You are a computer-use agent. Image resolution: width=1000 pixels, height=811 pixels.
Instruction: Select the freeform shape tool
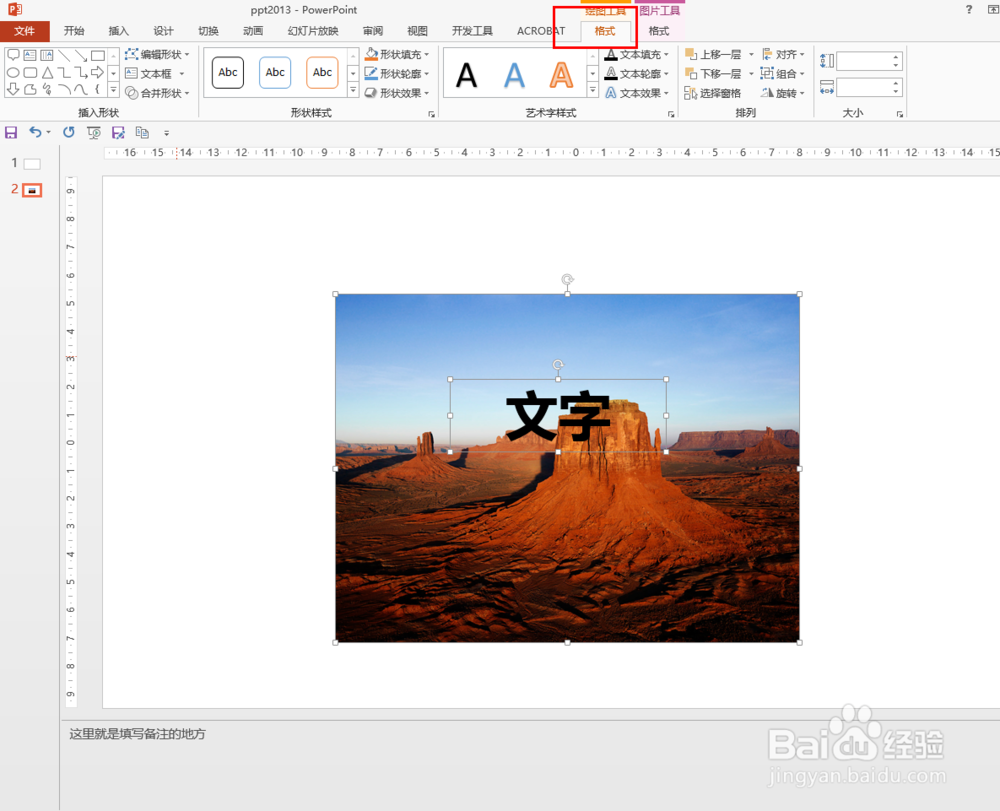(30, 89)
